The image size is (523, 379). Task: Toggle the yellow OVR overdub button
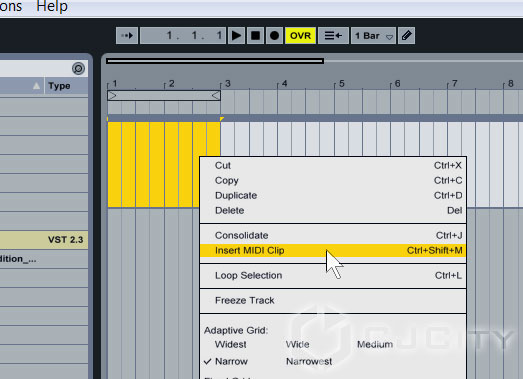coord(300,35)
